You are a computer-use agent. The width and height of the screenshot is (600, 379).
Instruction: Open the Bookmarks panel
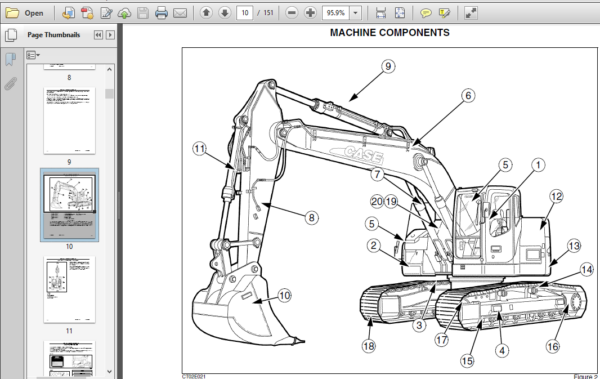(x=10, y=59)
